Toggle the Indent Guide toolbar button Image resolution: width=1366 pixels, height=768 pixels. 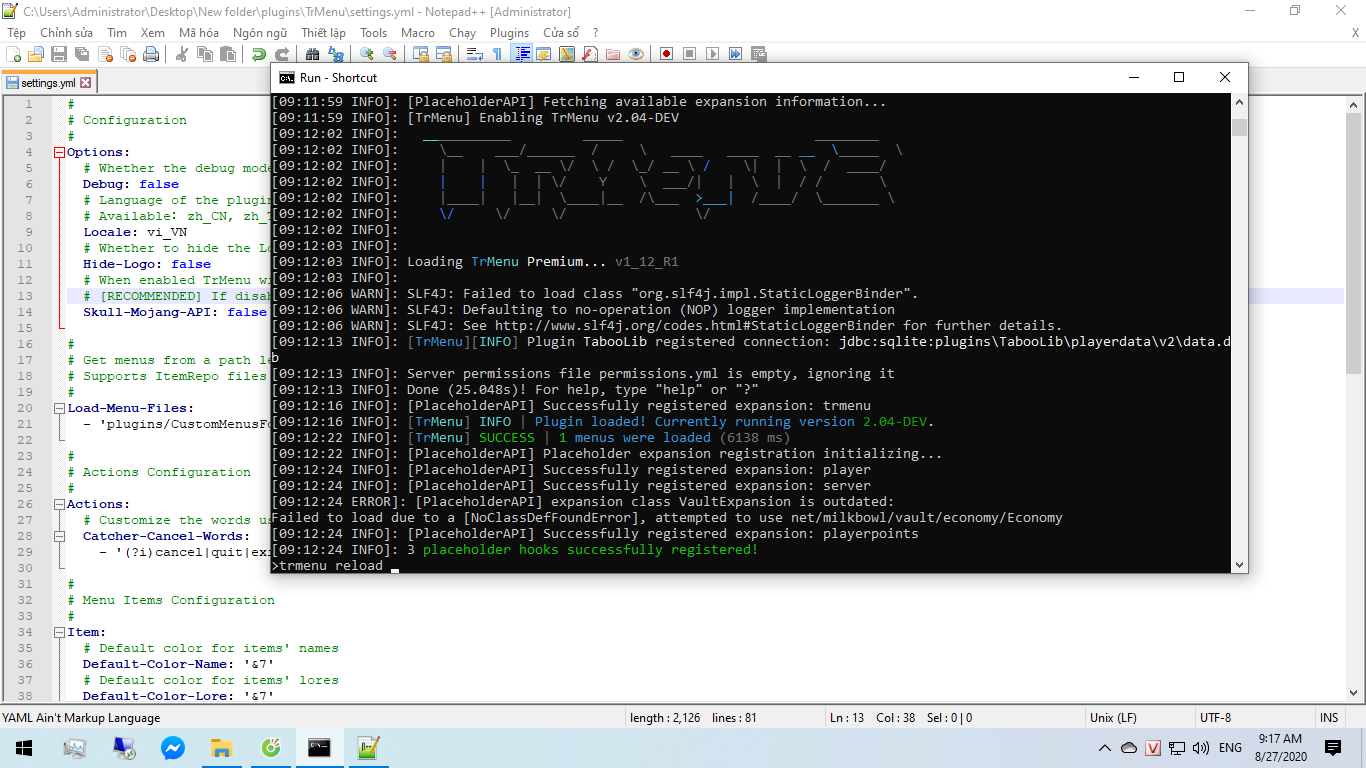pos(522,54)
